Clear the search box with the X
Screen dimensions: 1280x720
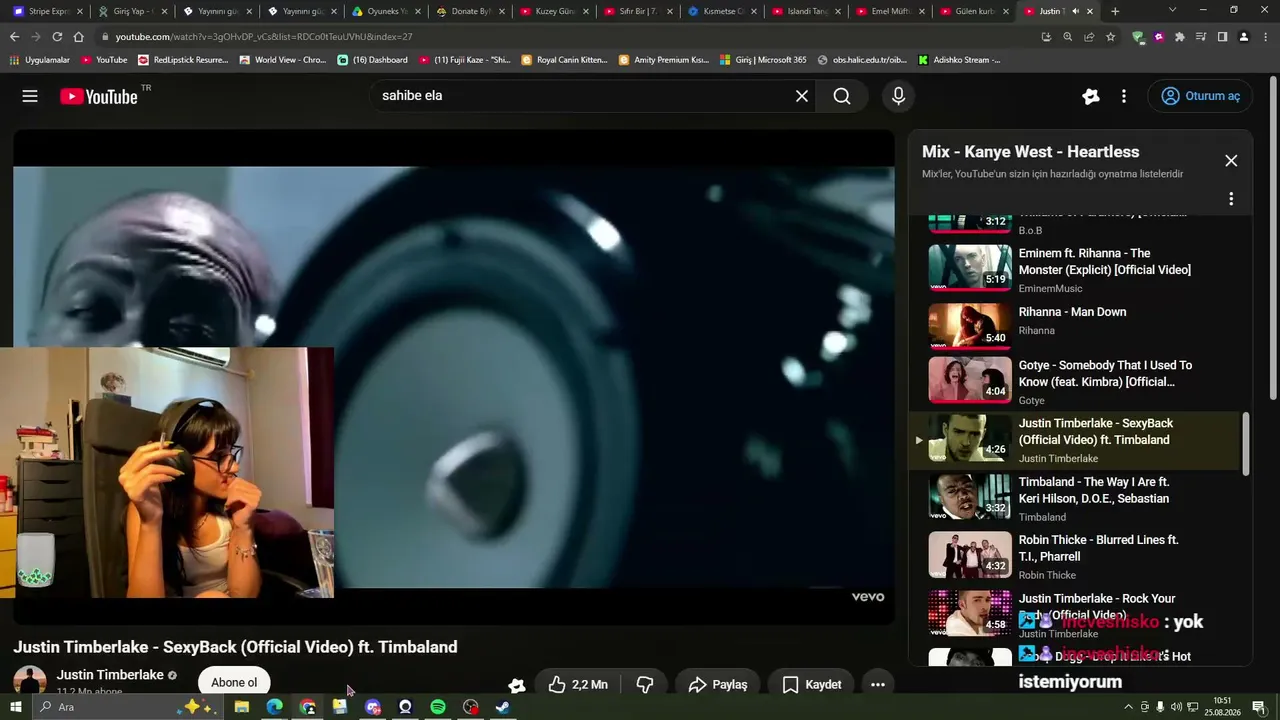coord(802,96)
